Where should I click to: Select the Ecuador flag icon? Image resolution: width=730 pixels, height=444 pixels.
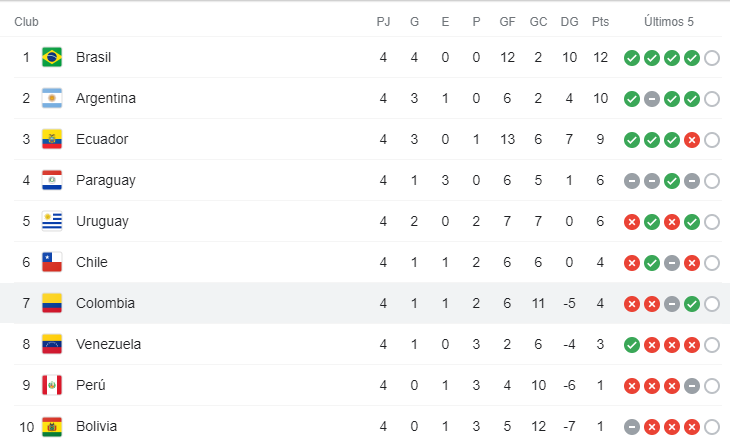point(52,139)
